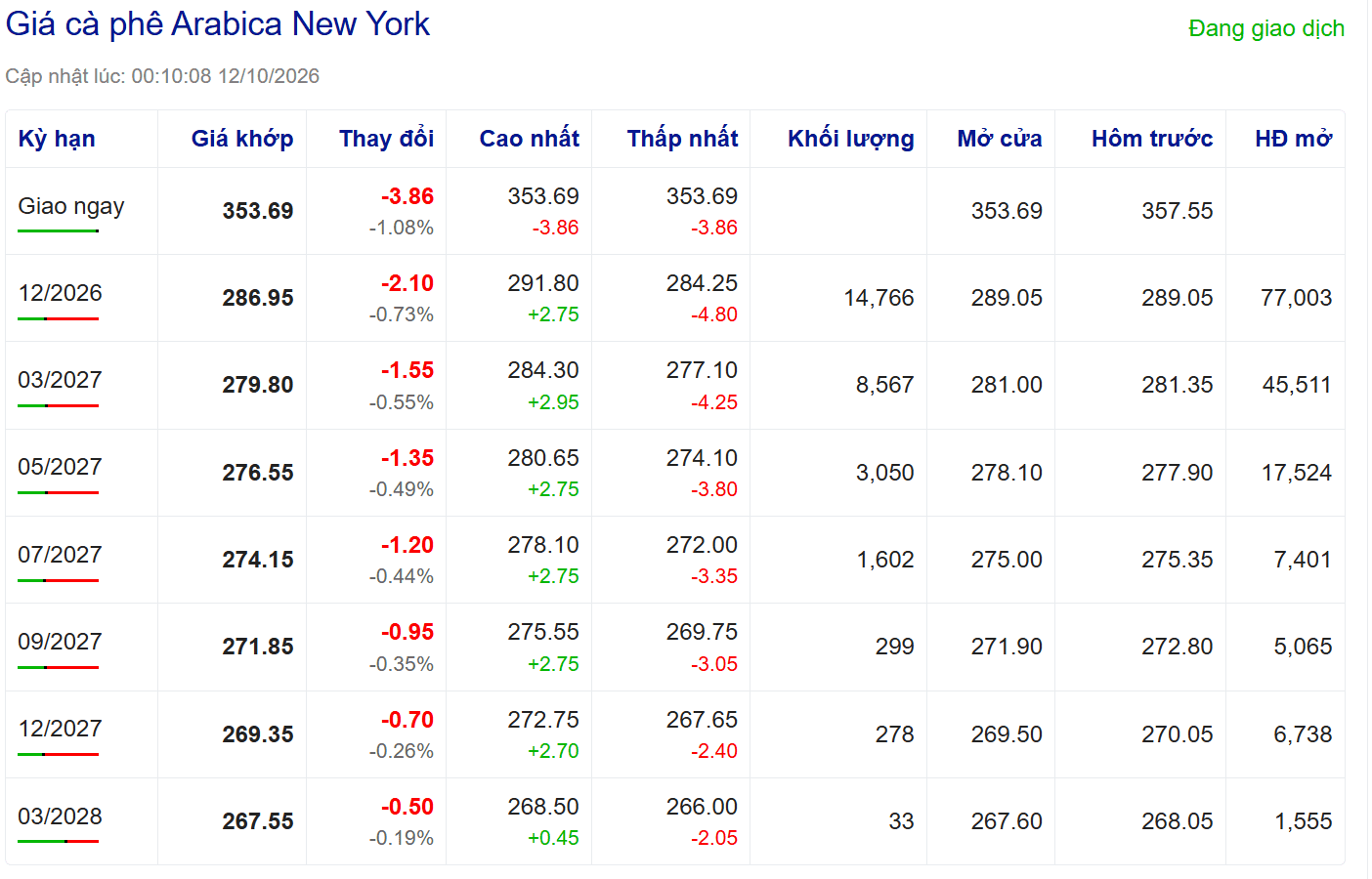
Task: Click the matched price 276.55
Action: click(x=258, y=473)
